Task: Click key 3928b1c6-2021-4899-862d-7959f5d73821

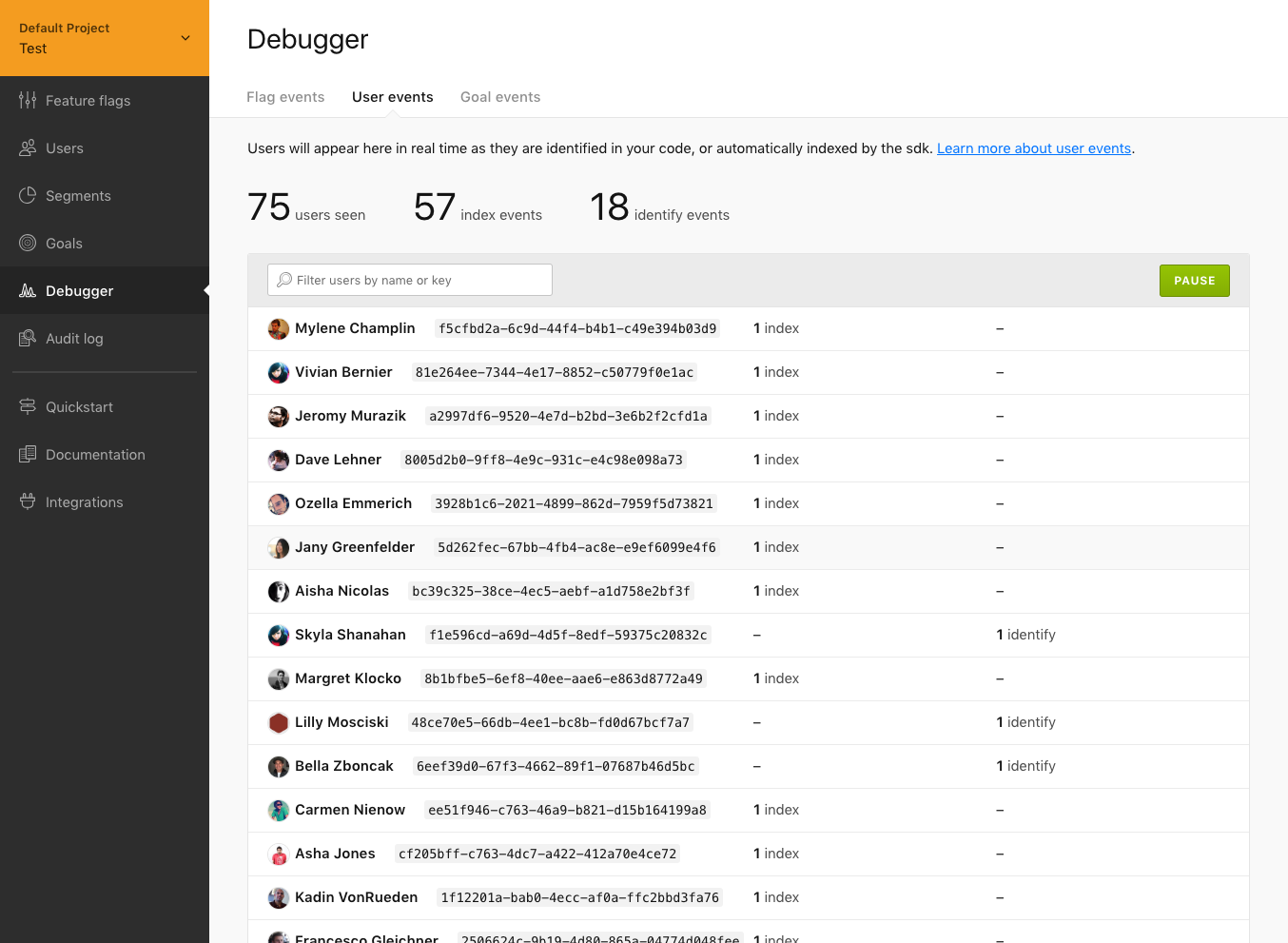Action: coord(574,503)
